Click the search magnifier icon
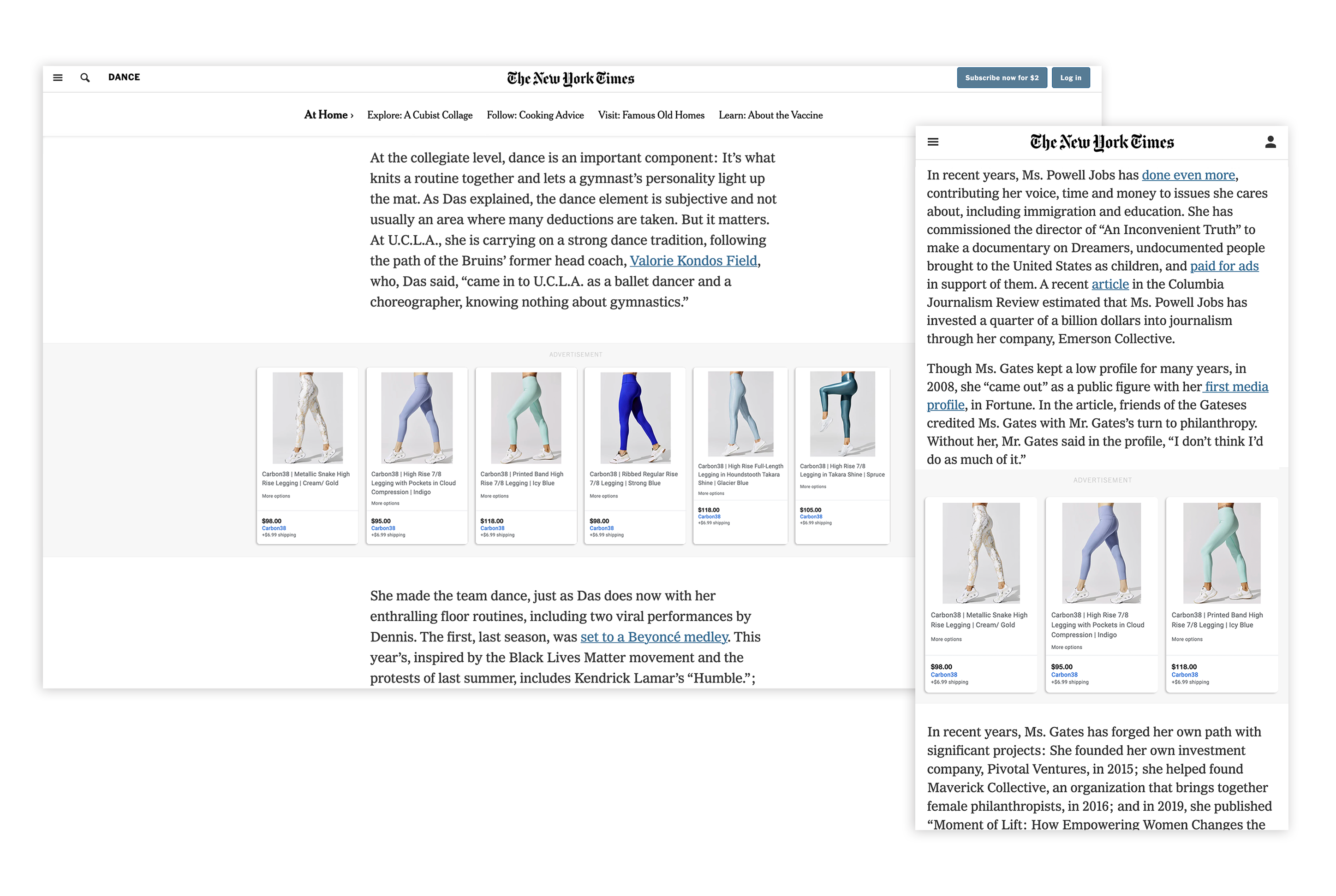Viewport: 1336px width, 896px height. [x=85, y=78]
